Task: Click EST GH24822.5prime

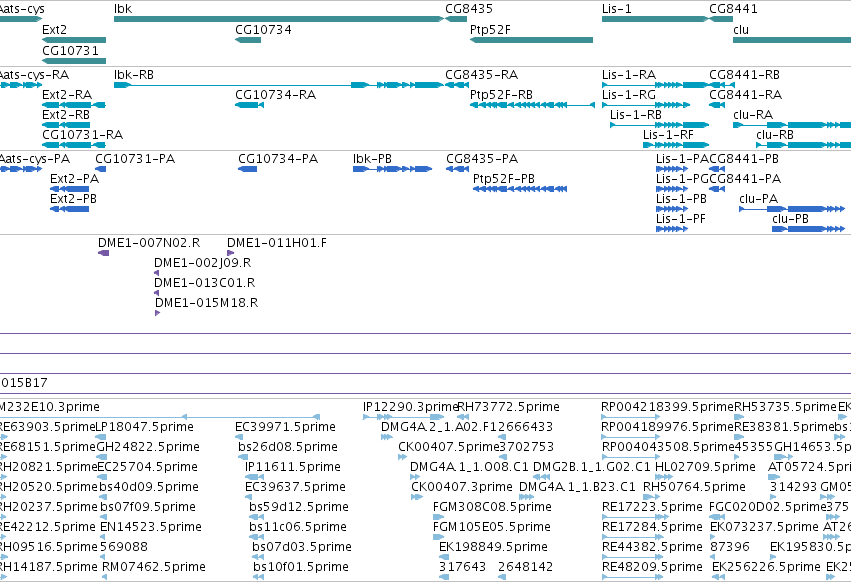Action: tap(148, 447)
